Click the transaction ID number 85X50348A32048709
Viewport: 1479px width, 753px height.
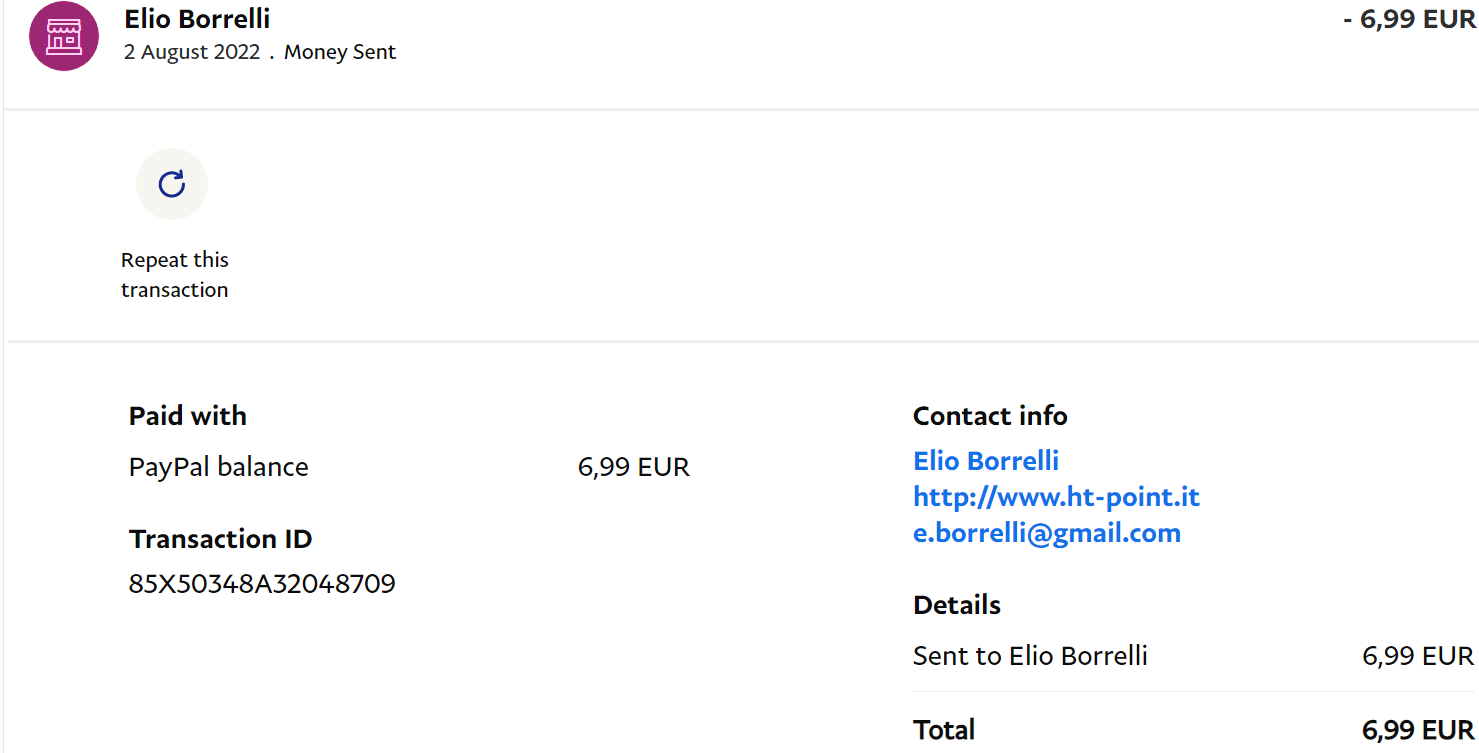262,584
